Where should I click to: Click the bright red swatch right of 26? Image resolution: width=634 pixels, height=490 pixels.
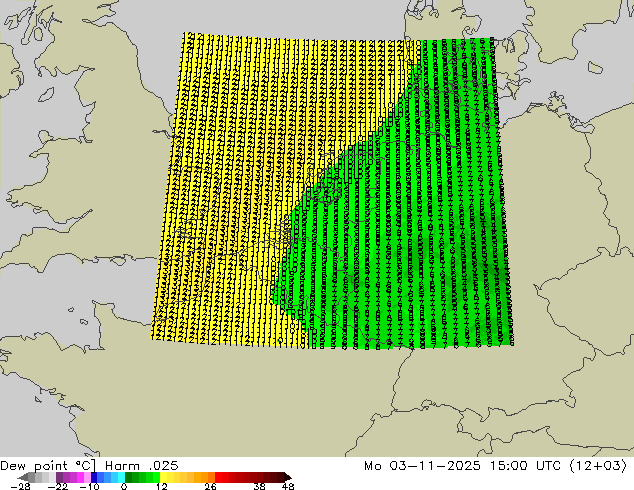coord(218,477)
